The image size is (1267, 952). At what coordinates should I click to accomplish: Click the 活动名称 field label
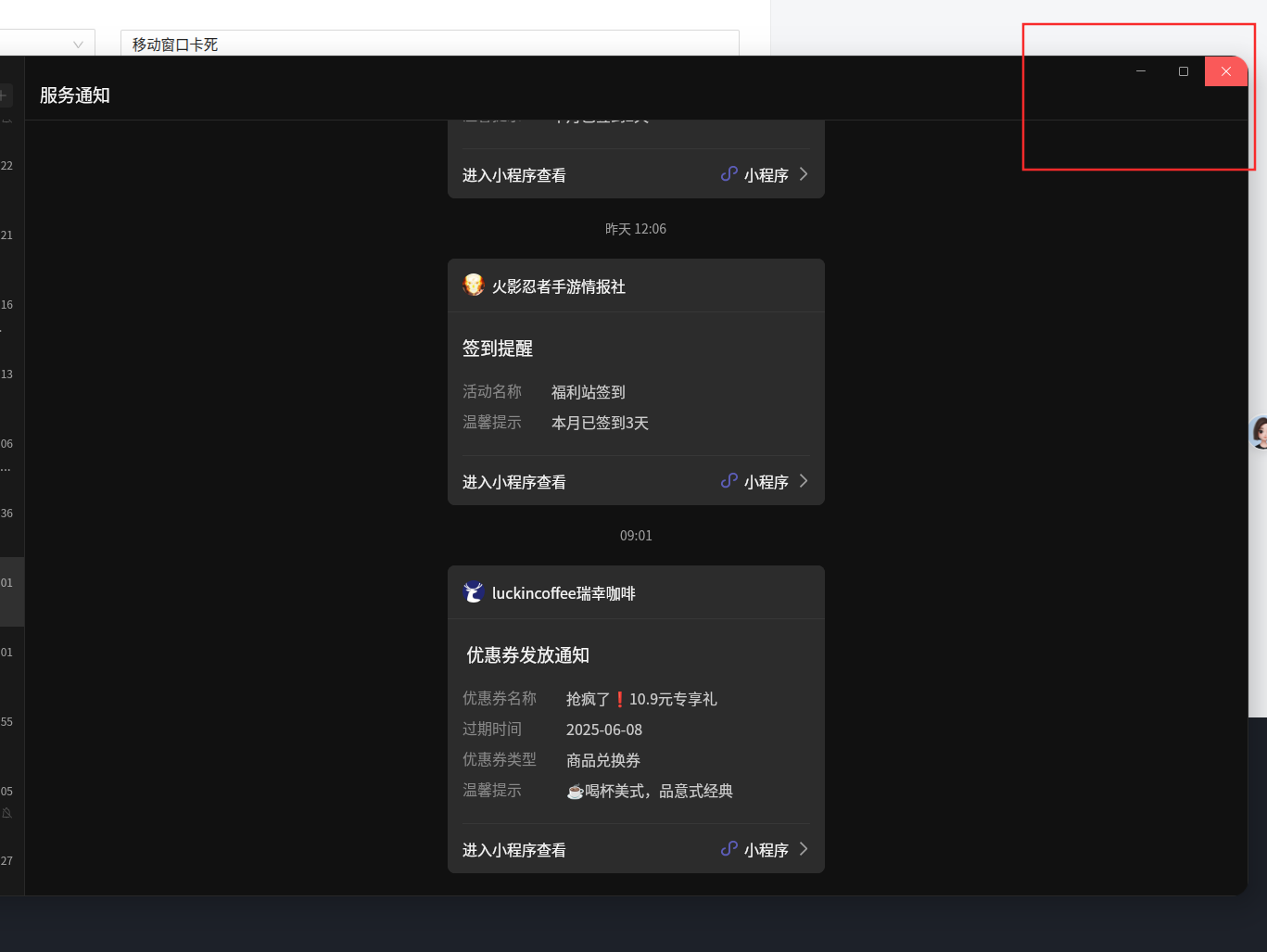pyautogui.click(x=492, y=391)
